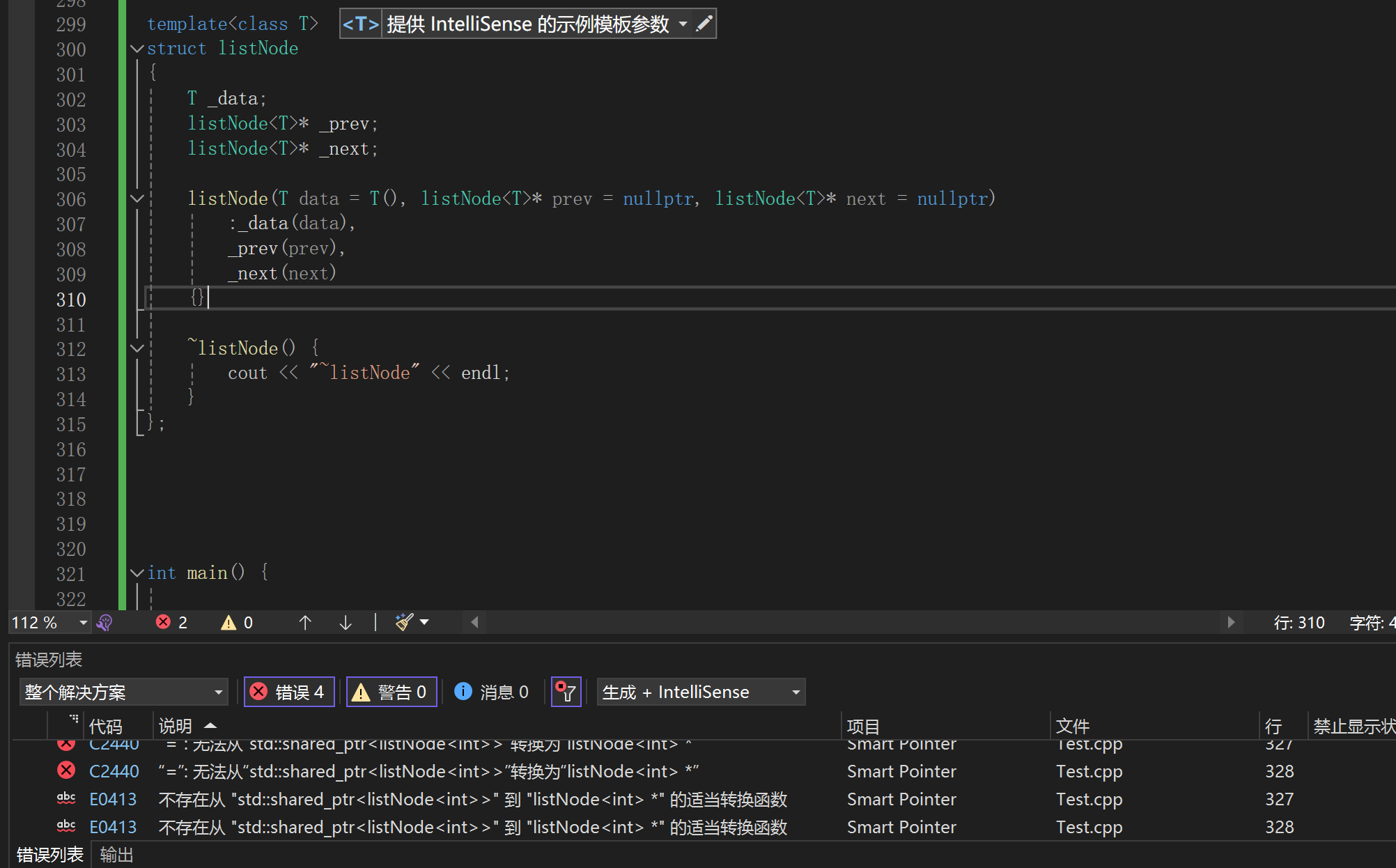The width and height of the screenshot is (1396, 868).
Task: Open the 整个解决方案 scope dropdown
Action: point(123,692)
